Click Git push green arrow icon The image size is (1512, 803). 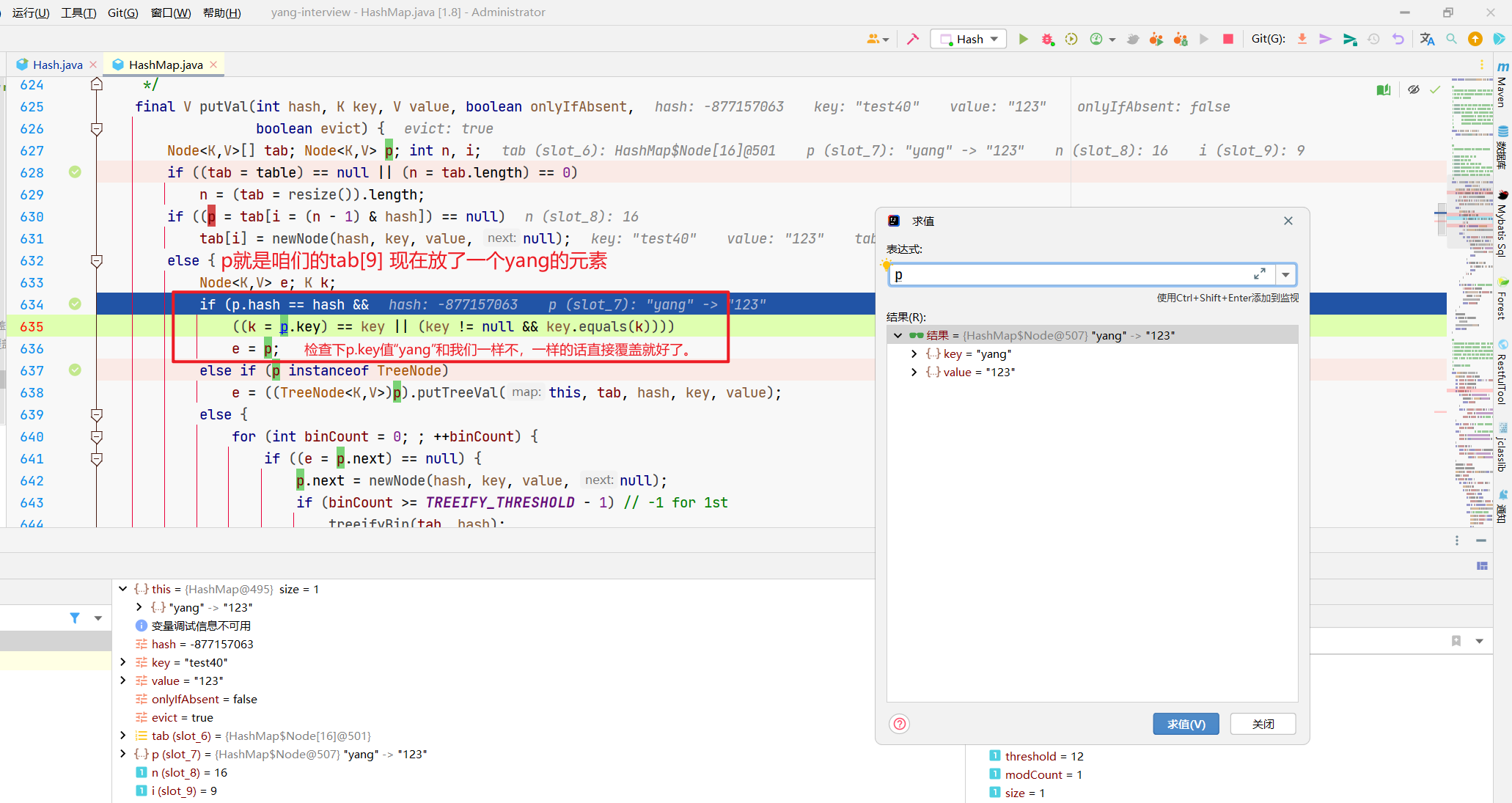point(1350,39)
